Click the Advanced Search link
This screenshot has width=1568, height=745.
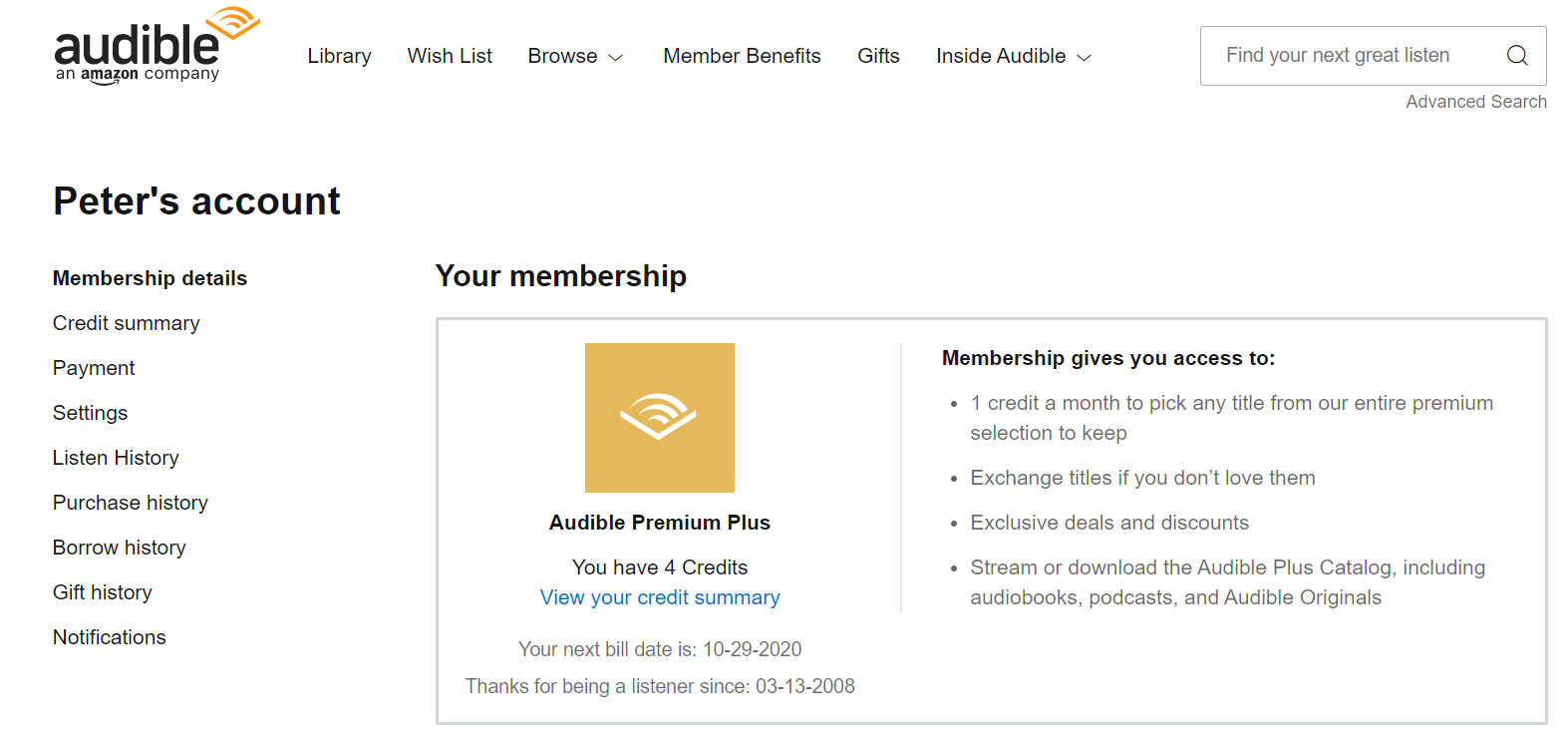(x=1475, y=102)
